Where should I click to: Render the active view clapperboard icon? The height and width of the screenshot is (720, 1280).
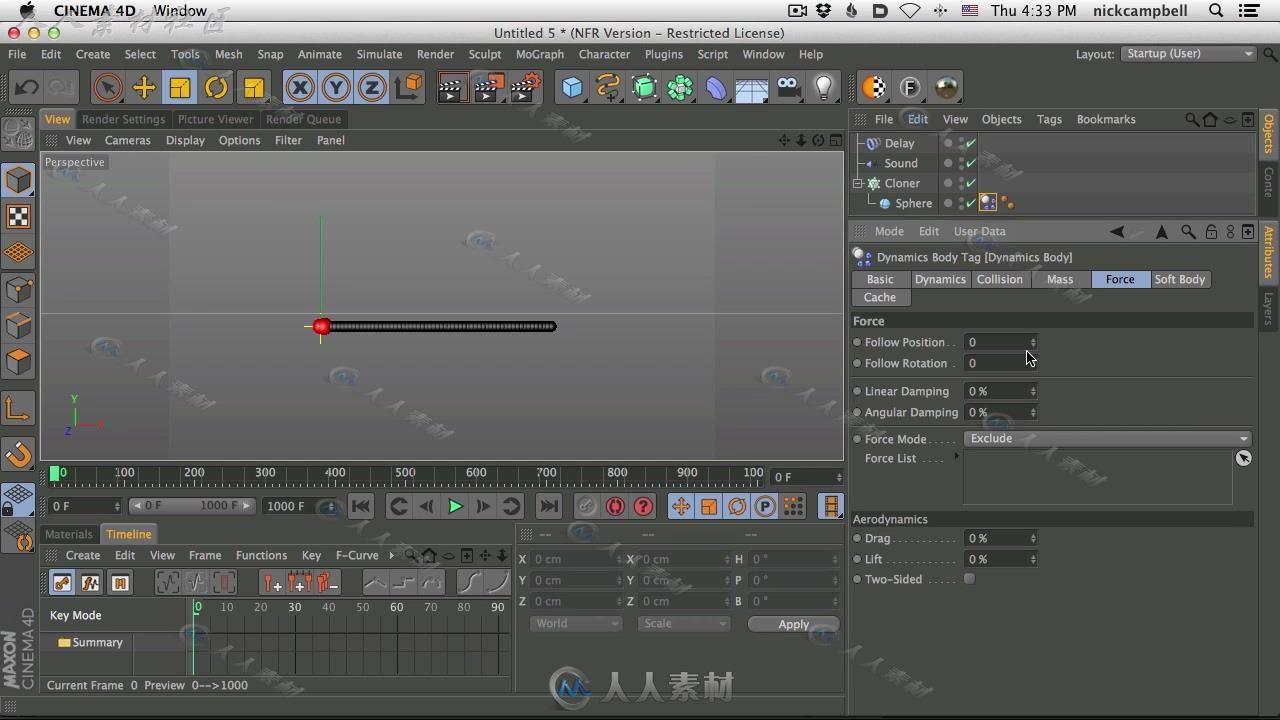451,88
